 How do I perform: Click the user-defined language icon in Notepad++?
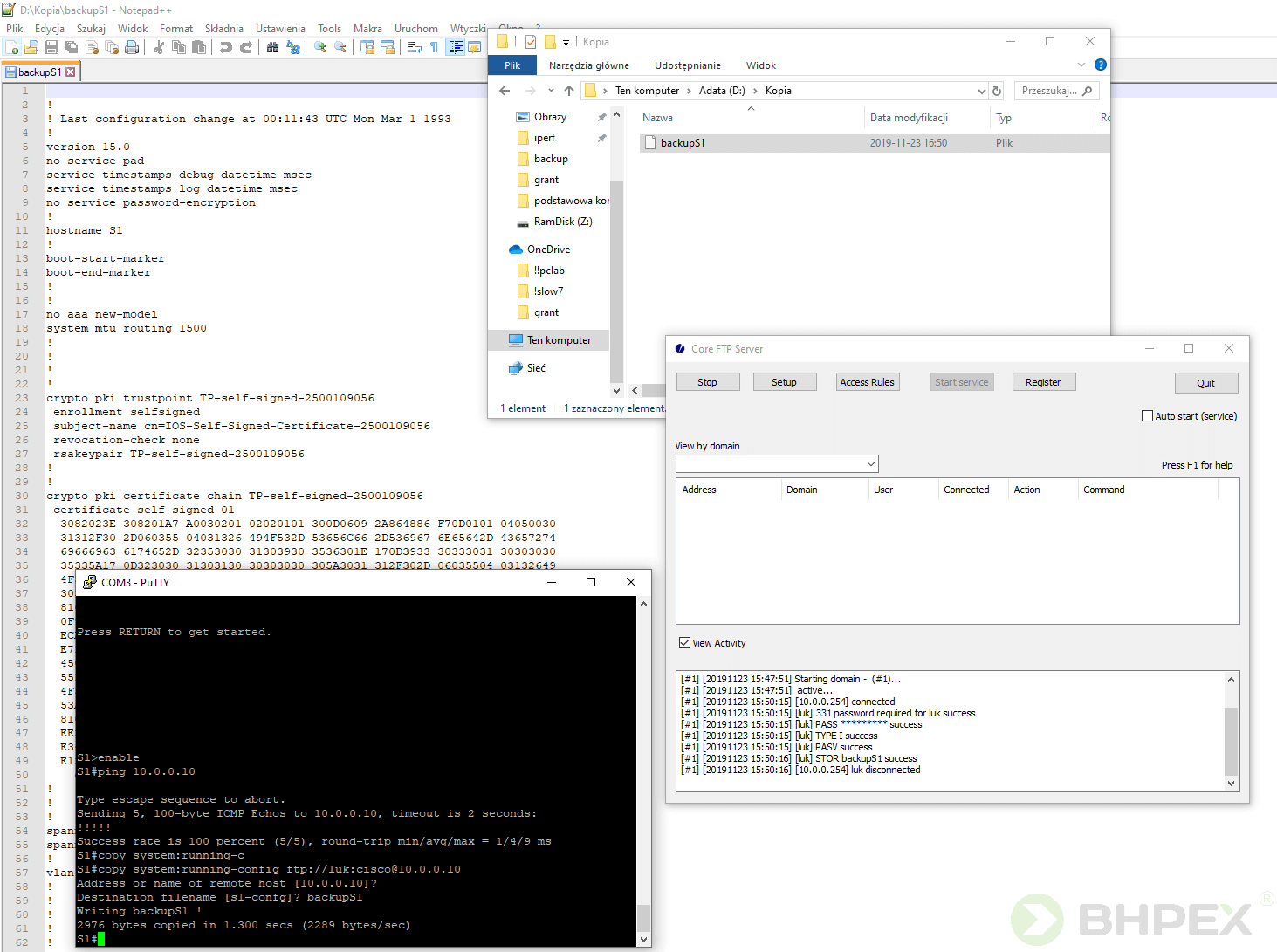coord(475,47)
